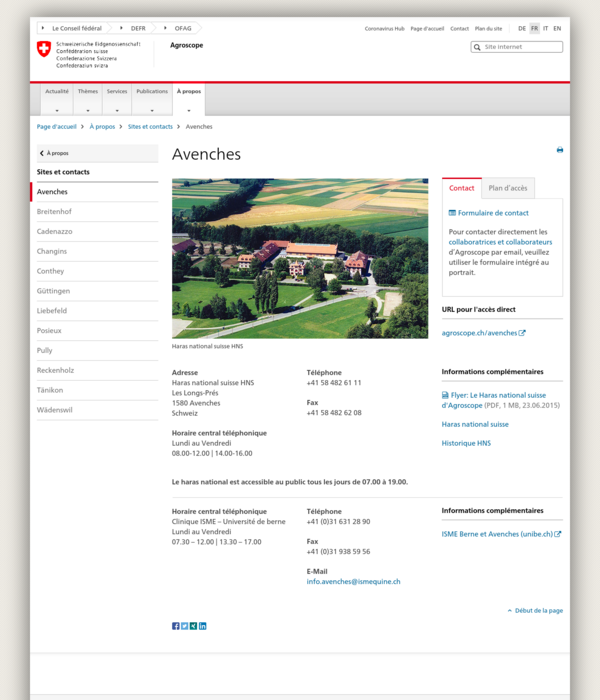Open Coronavirus Hub link
Viewport: 600px width, 700px height.
384,29
